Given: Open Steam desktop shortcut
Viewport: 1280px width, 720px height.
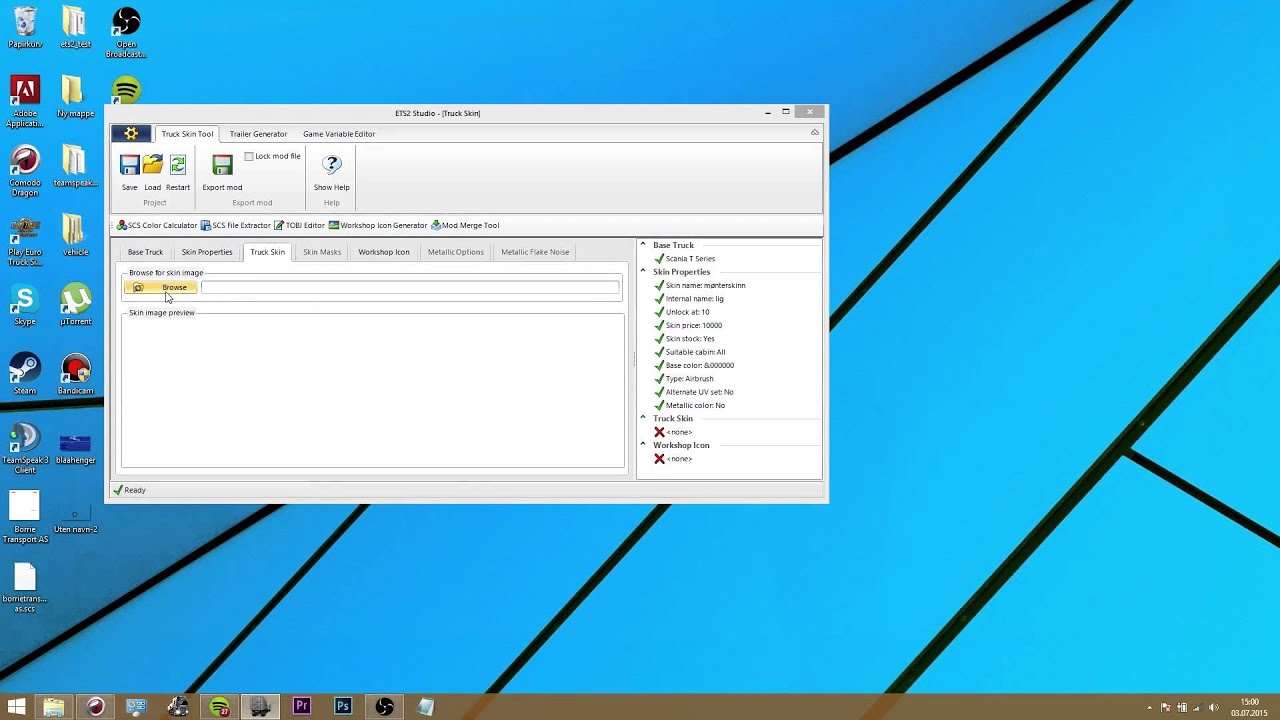Looking at the screenshot, I should click(25, 374).
